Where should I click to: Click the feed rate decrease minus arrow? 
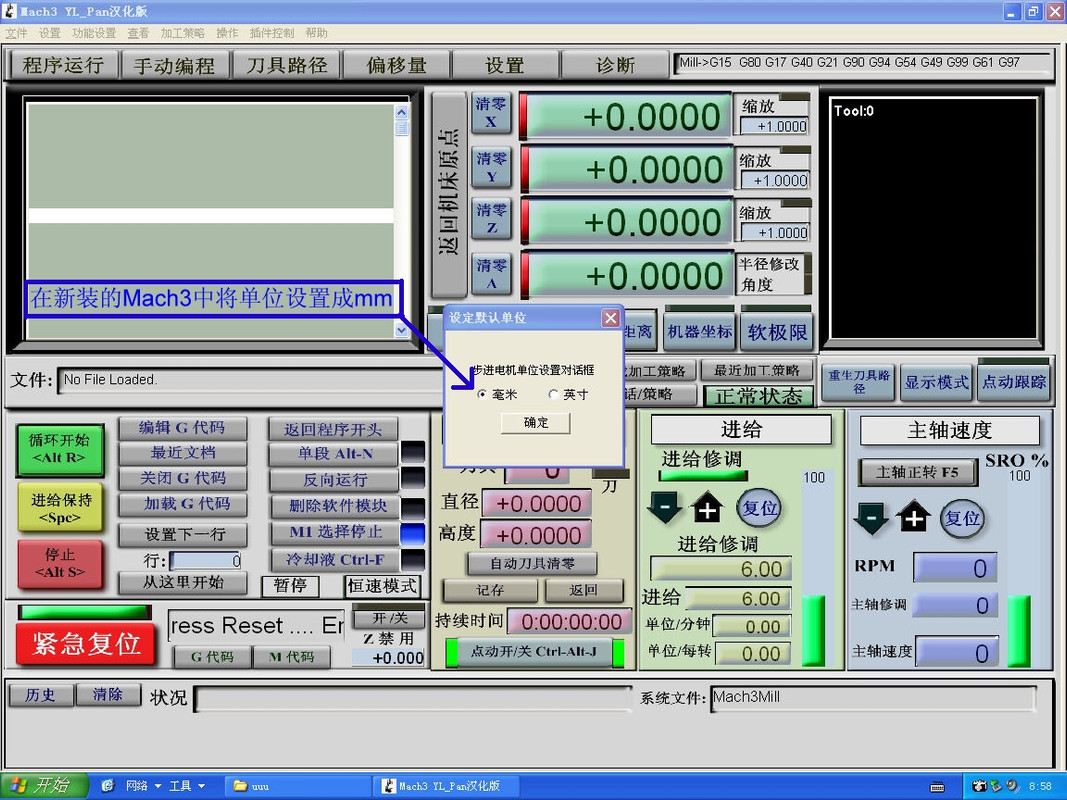tap(665, 507)
